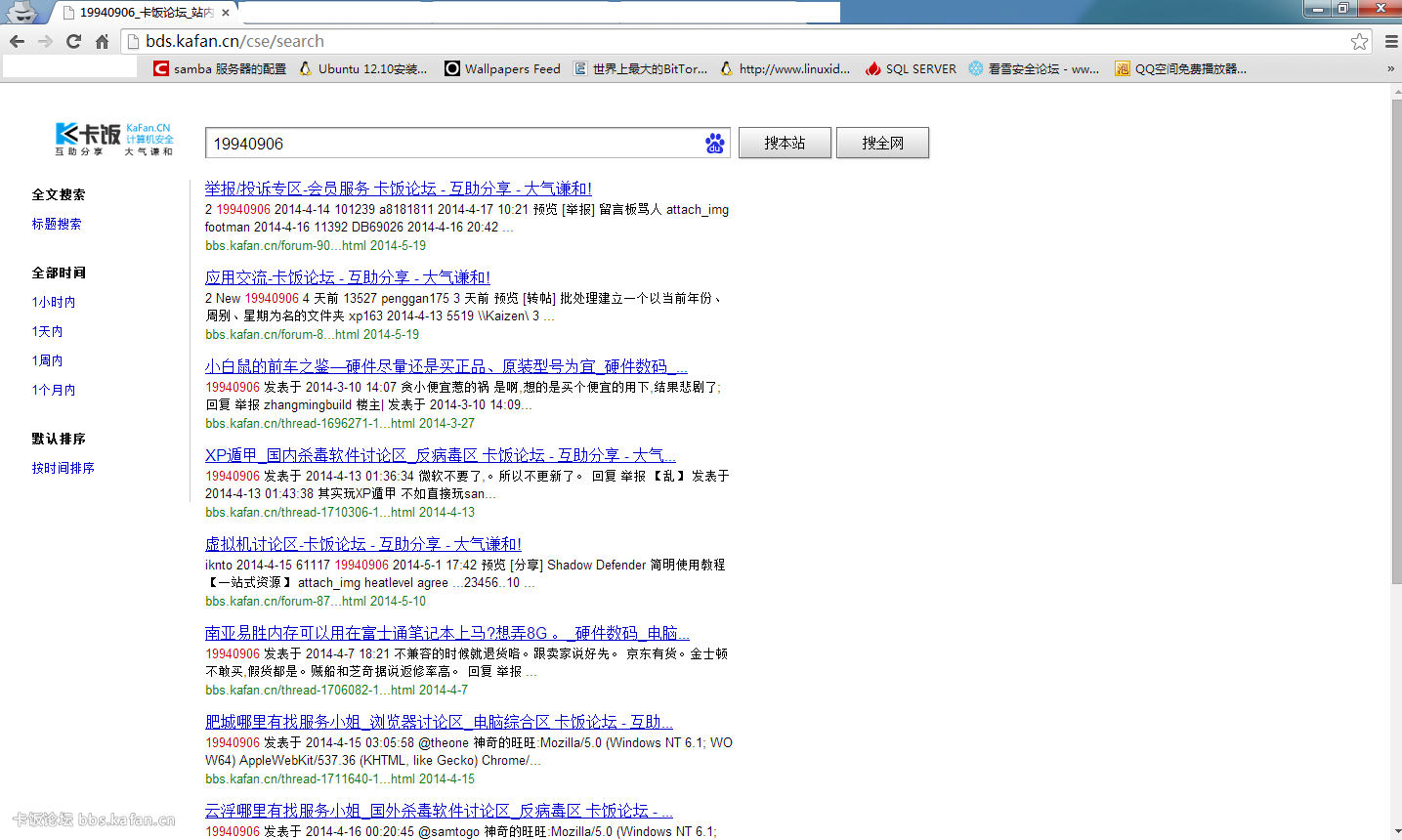Select 标题搜索 filter
Screen dimensions: 1402x840
[57, 224]
